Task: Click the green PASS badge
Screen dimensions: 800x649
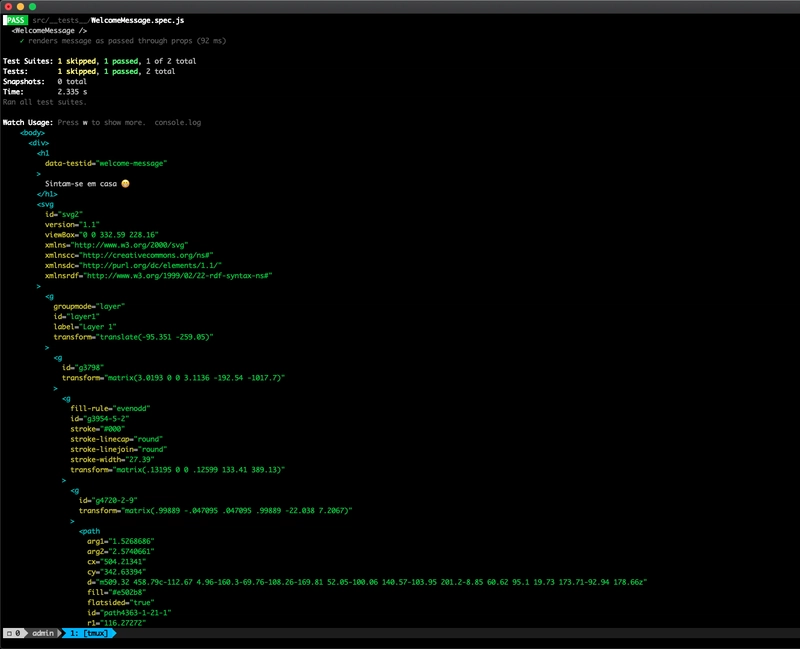Action: [15, 20]
